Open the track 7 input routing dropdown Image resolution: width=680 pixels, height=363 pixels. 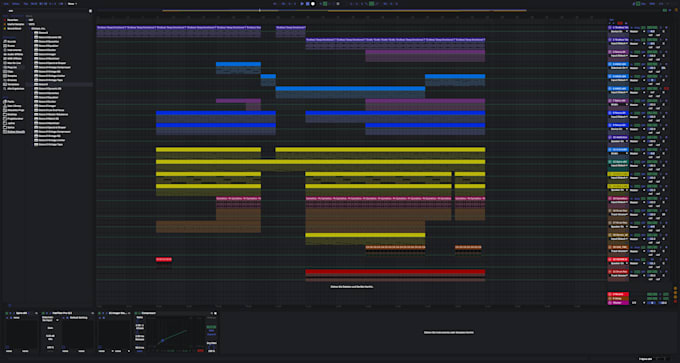point(619,105)
